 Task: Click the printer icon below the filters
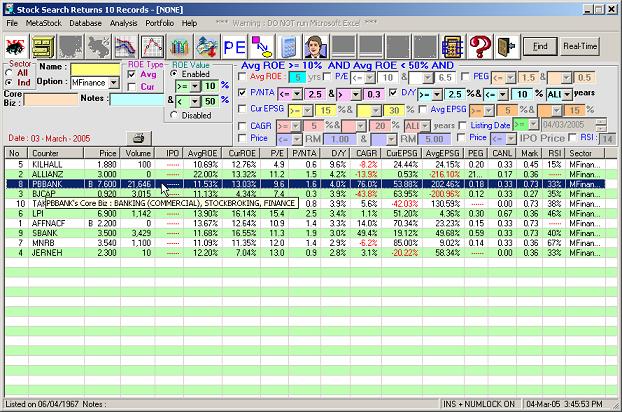click(138, 137)
